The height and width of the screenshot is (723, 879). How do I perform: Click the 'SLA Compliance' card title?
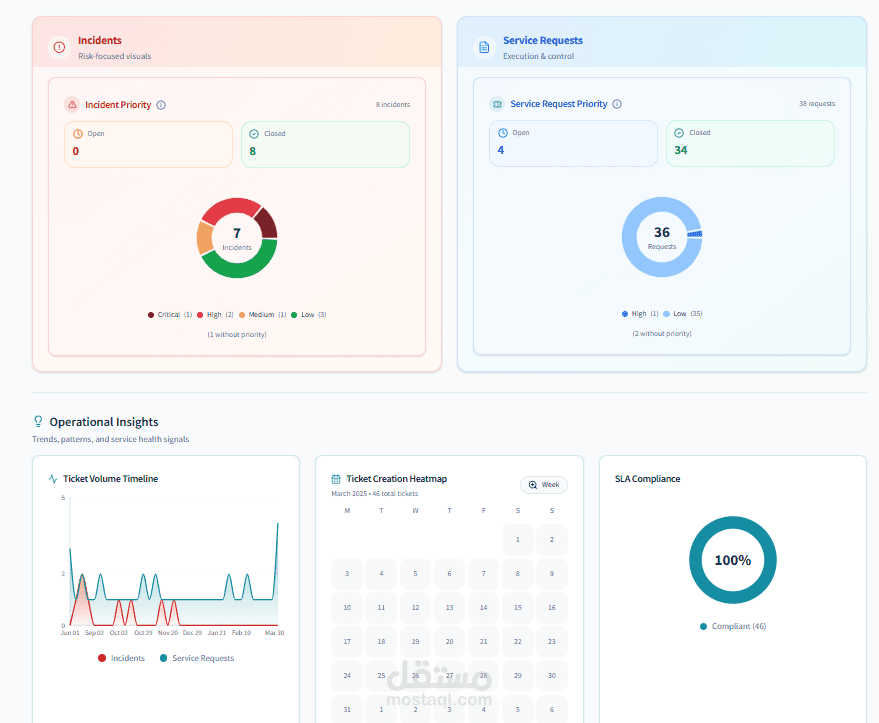tap(647, 479)
